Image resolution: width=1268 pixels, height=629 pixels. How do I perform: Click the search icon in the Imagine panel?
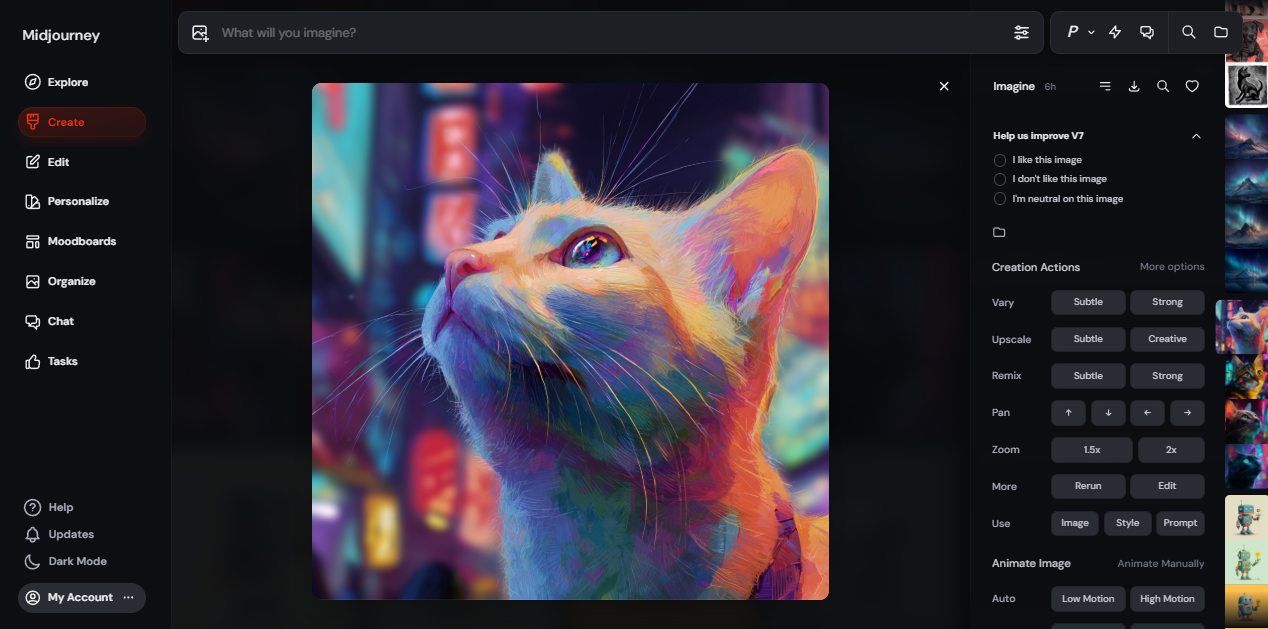(x=1163, y=87)
